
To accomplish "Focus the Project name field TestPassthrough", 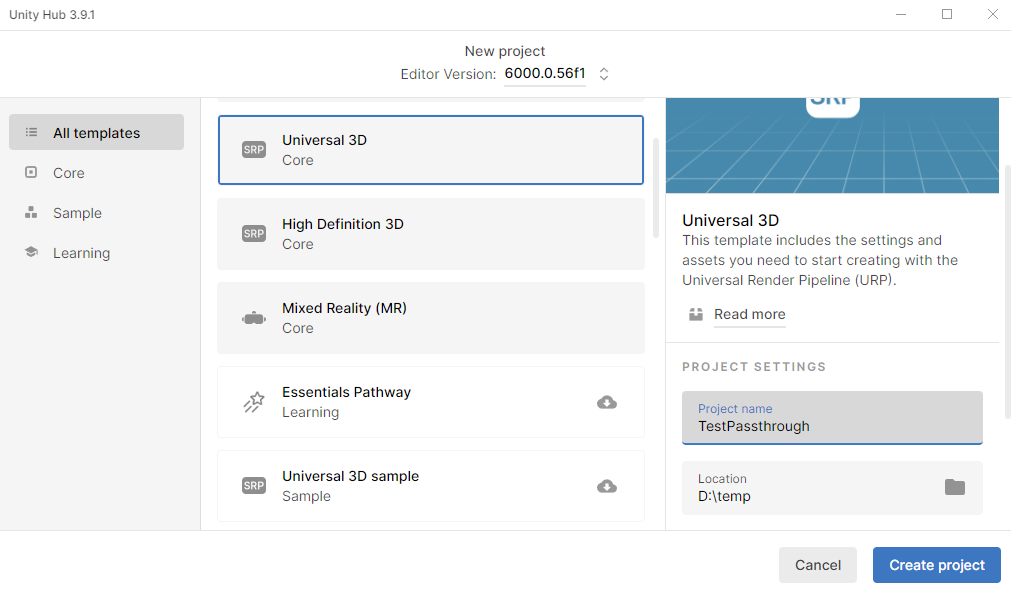I will tap(832, 418).
